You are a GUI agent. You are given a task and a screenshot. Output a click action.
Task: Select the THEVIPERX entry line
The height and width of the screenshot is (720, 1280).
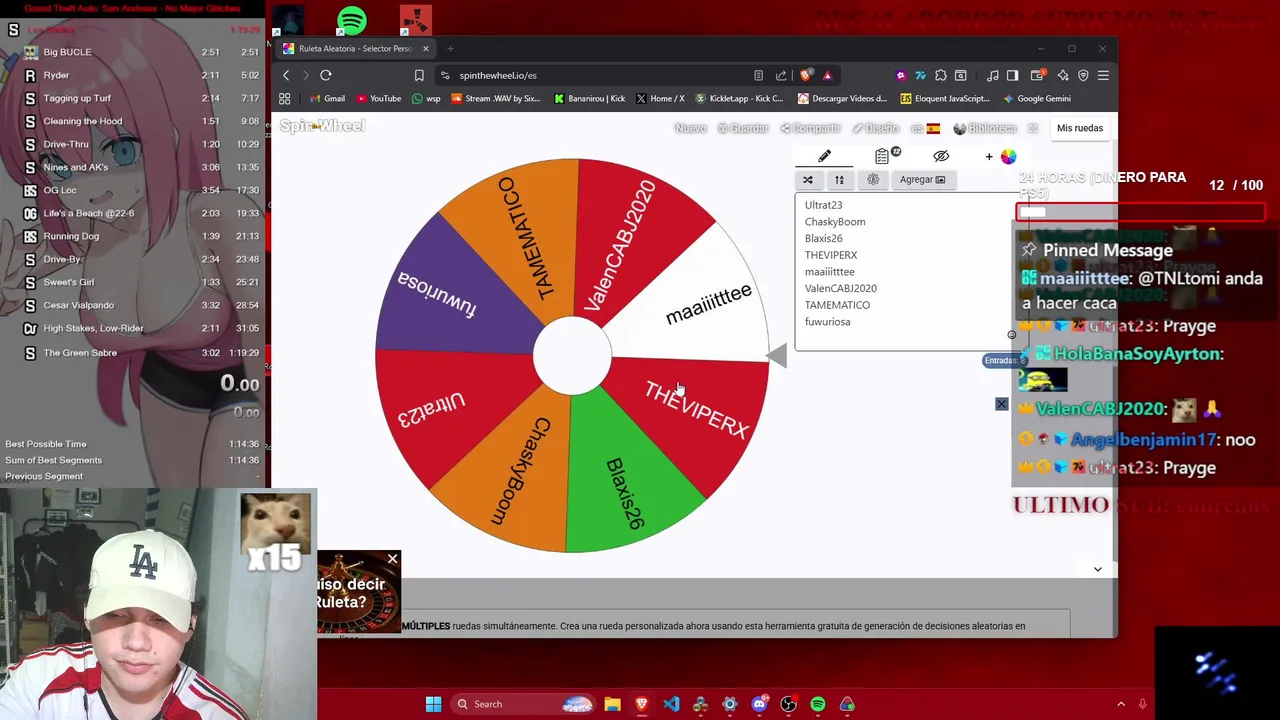point(831,255)
